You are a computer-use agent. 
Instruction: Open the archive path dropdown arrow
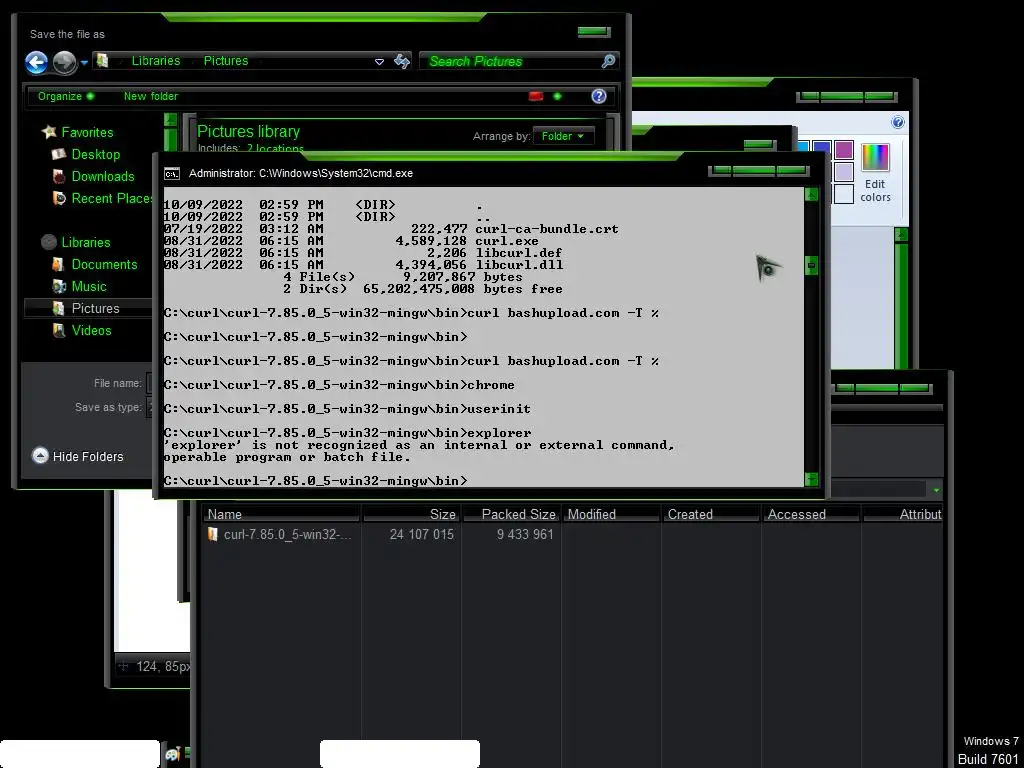pos(936,490)
